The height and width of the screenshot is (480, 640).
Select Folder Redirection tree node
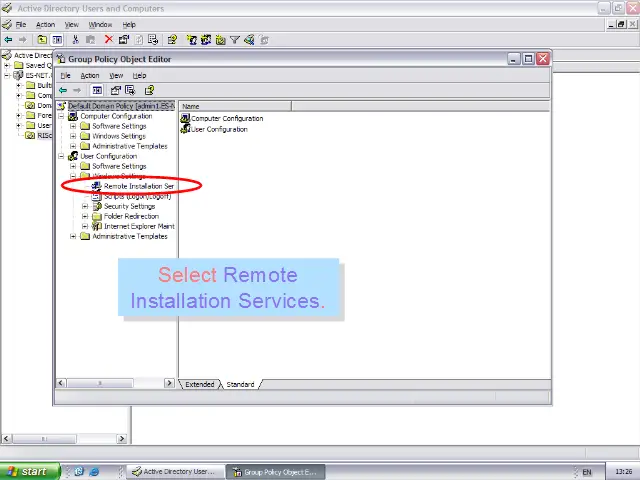[131, 216]
